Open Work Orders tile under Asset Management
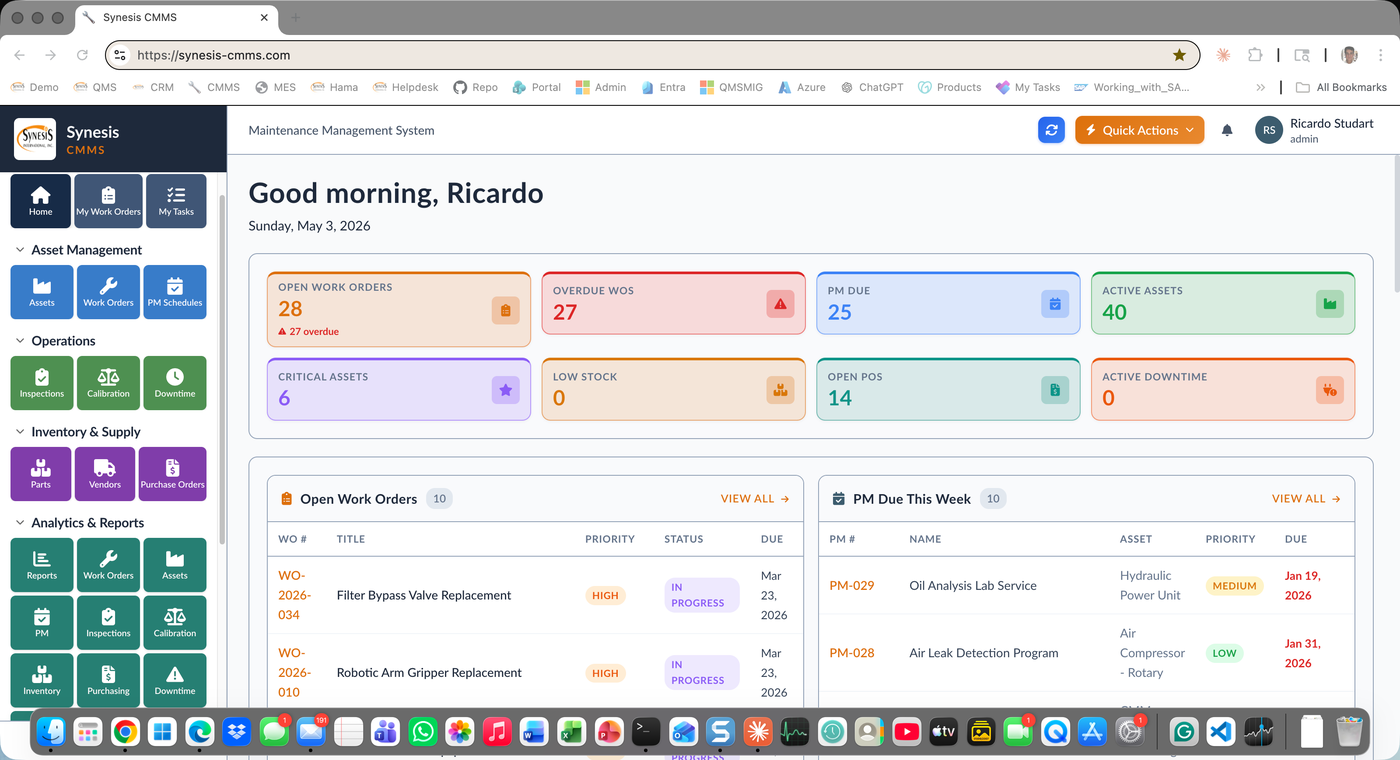1400x760 pixels. pyautogui.click(x=108, y=292)
